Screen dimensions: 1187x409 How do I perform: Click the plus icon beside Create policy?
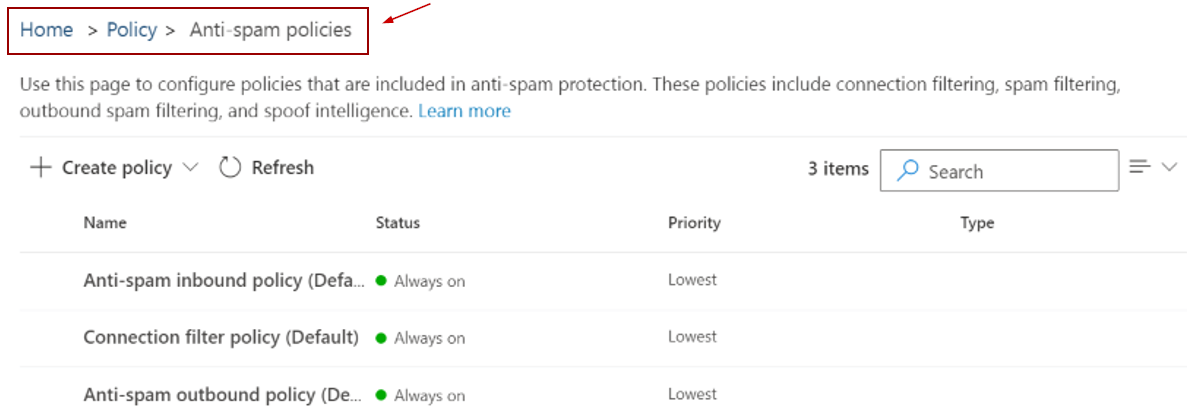40,168
